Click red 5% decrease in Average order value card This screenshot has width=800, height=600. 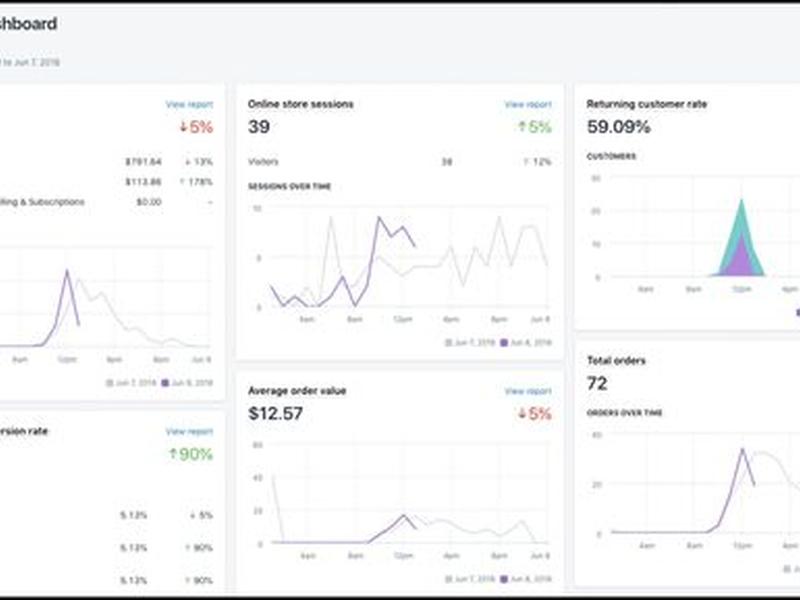pos(535,413)
